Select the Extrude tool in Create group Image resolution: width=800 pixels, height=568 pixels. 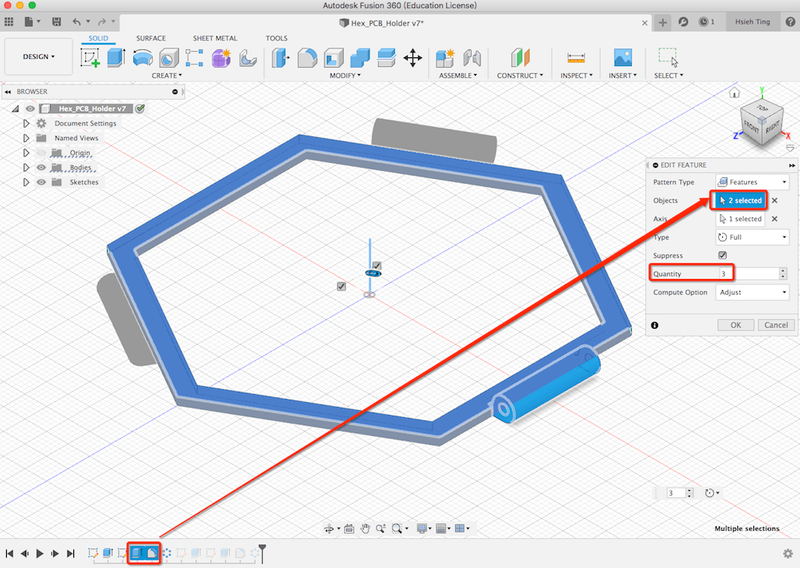(x=115, y=58)
